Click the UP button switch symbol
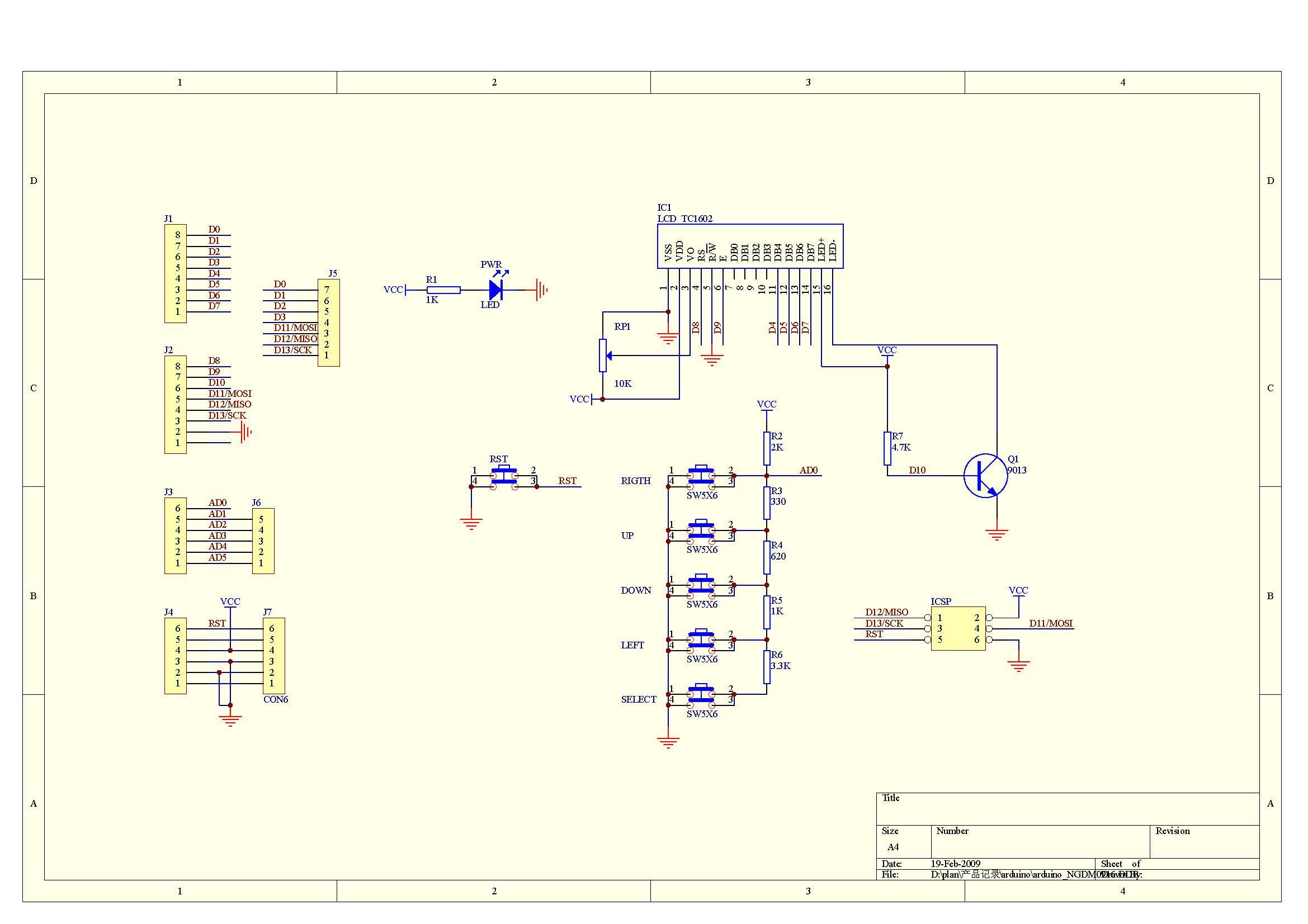Image resolution: width=1308 pixels, height=924 pixels. (701, 532)
